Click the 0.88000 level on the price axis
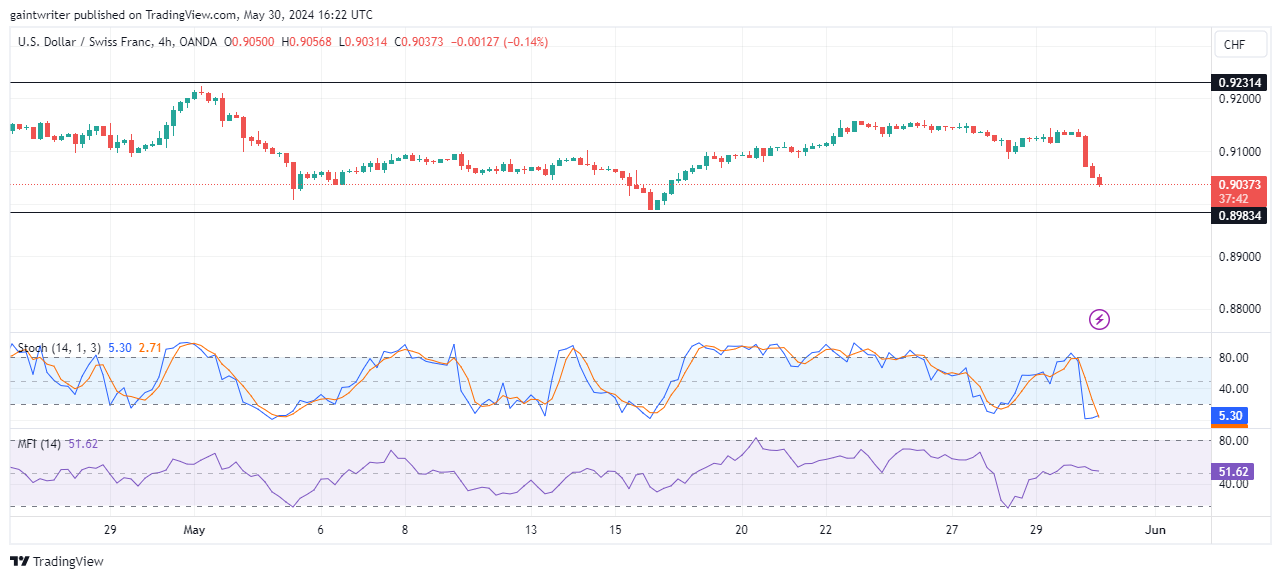Image resolution: width=1281 pixels, height=579 pixels. coord(1240,309)
